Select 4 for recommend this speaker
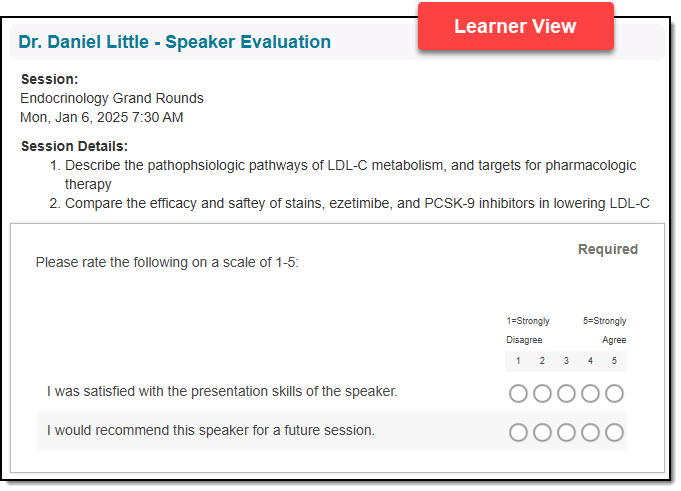The width and height of the screenshot is (681, 491). click(590, 432)
